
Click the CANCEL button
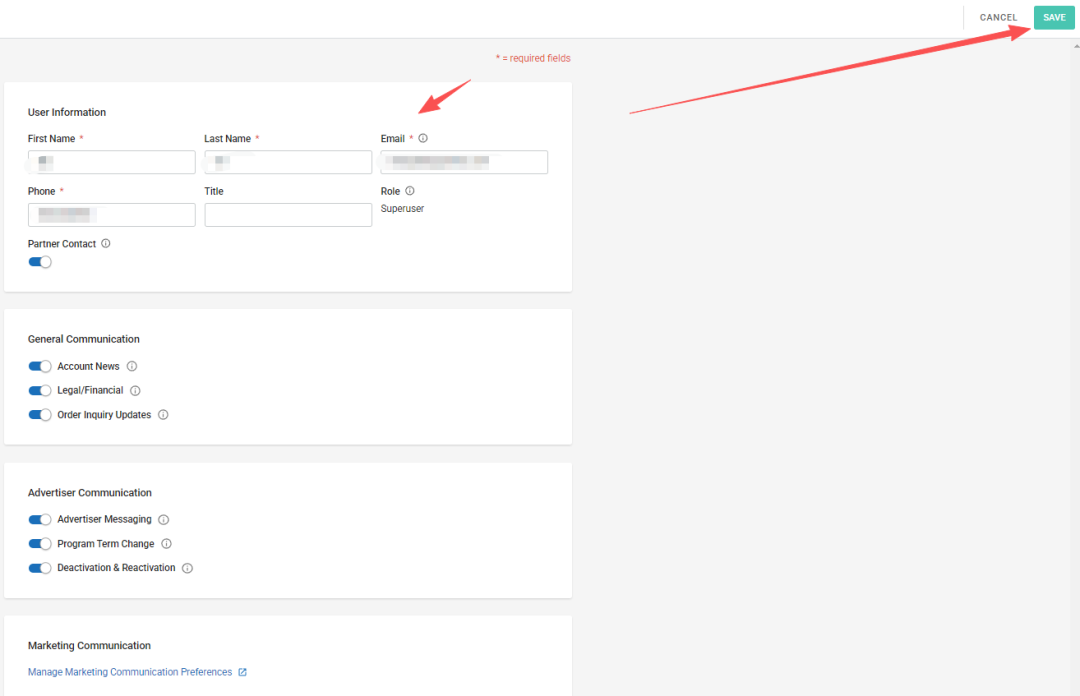998,17
